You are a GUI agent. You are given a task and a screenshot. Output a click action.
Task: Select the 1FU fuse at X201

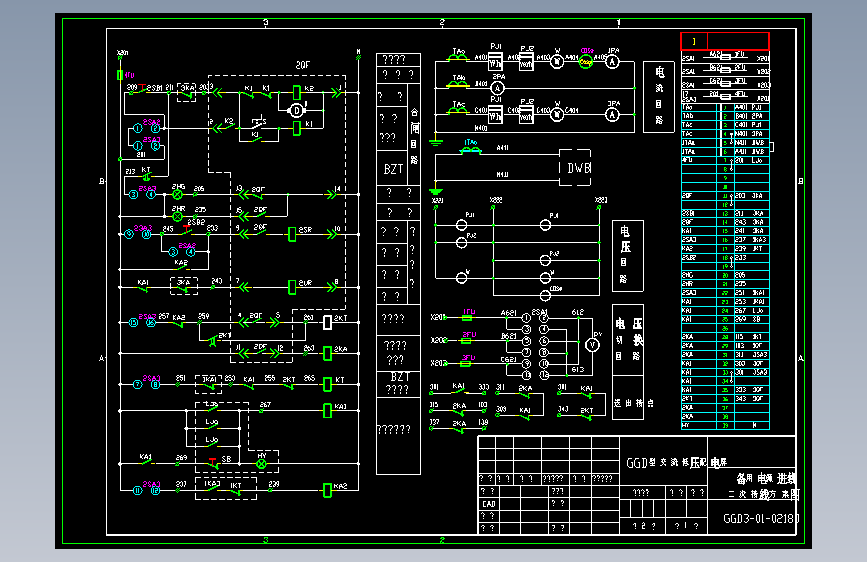(467, 318)
